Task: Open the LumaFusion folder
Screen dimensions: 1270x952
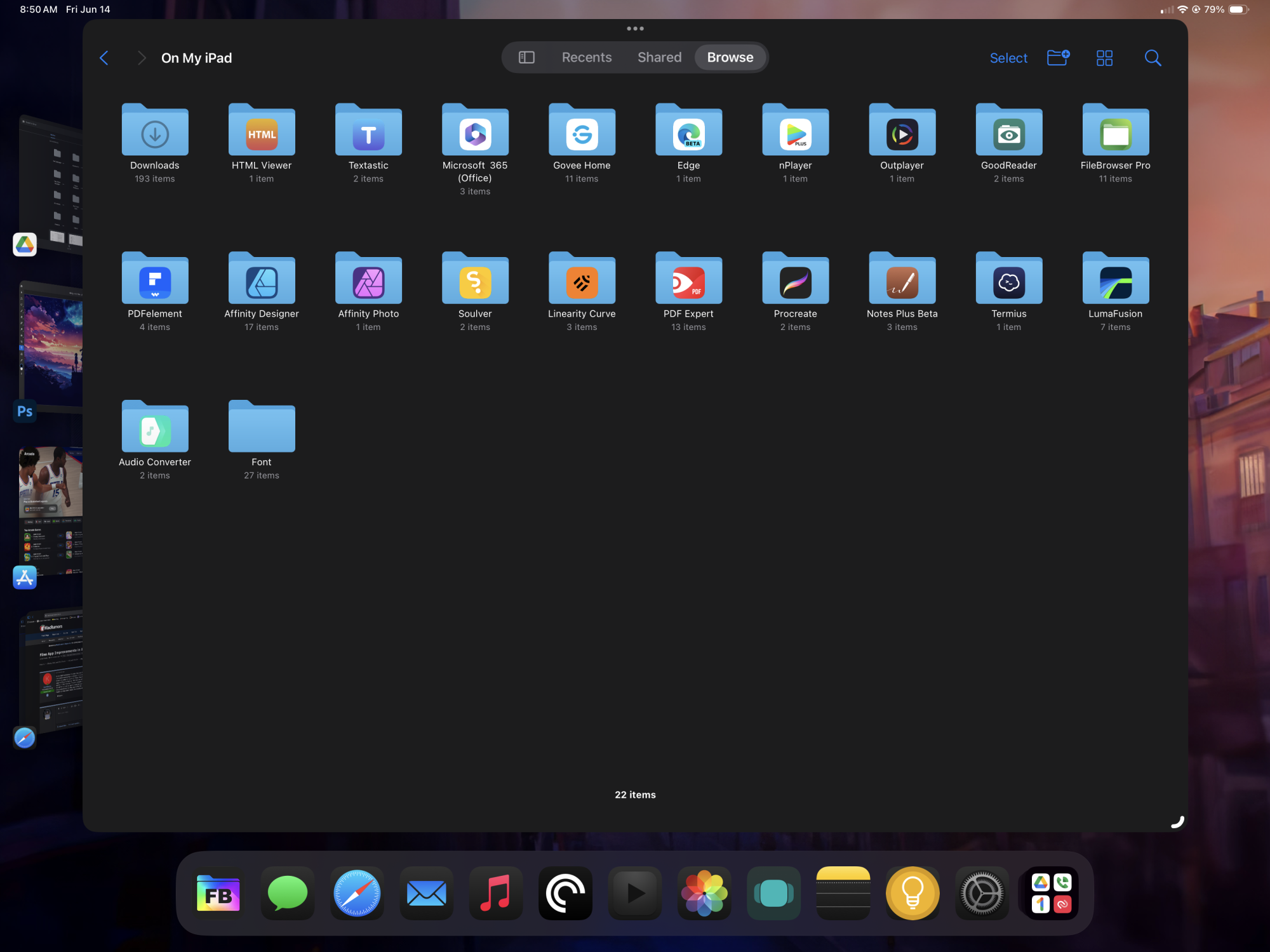Action: [x=1115, y=279]
